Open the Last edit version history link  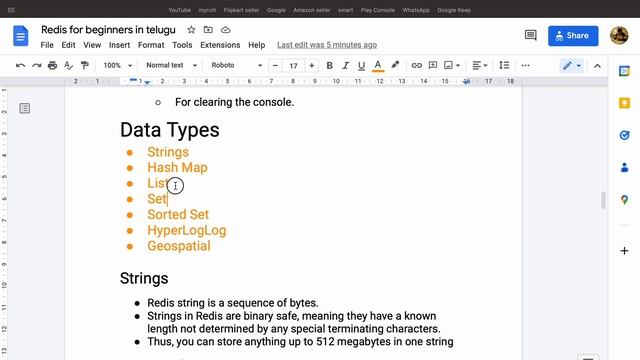(327, 45)
